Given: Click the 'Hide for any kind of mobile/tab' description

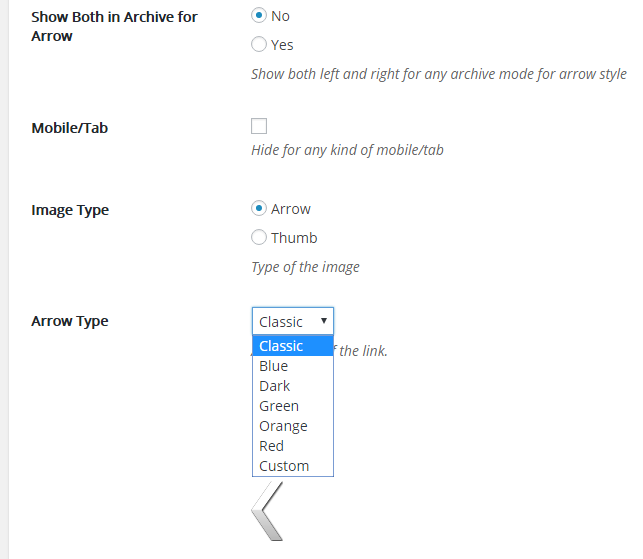Looking at the screenshot, I should [347, 150].
